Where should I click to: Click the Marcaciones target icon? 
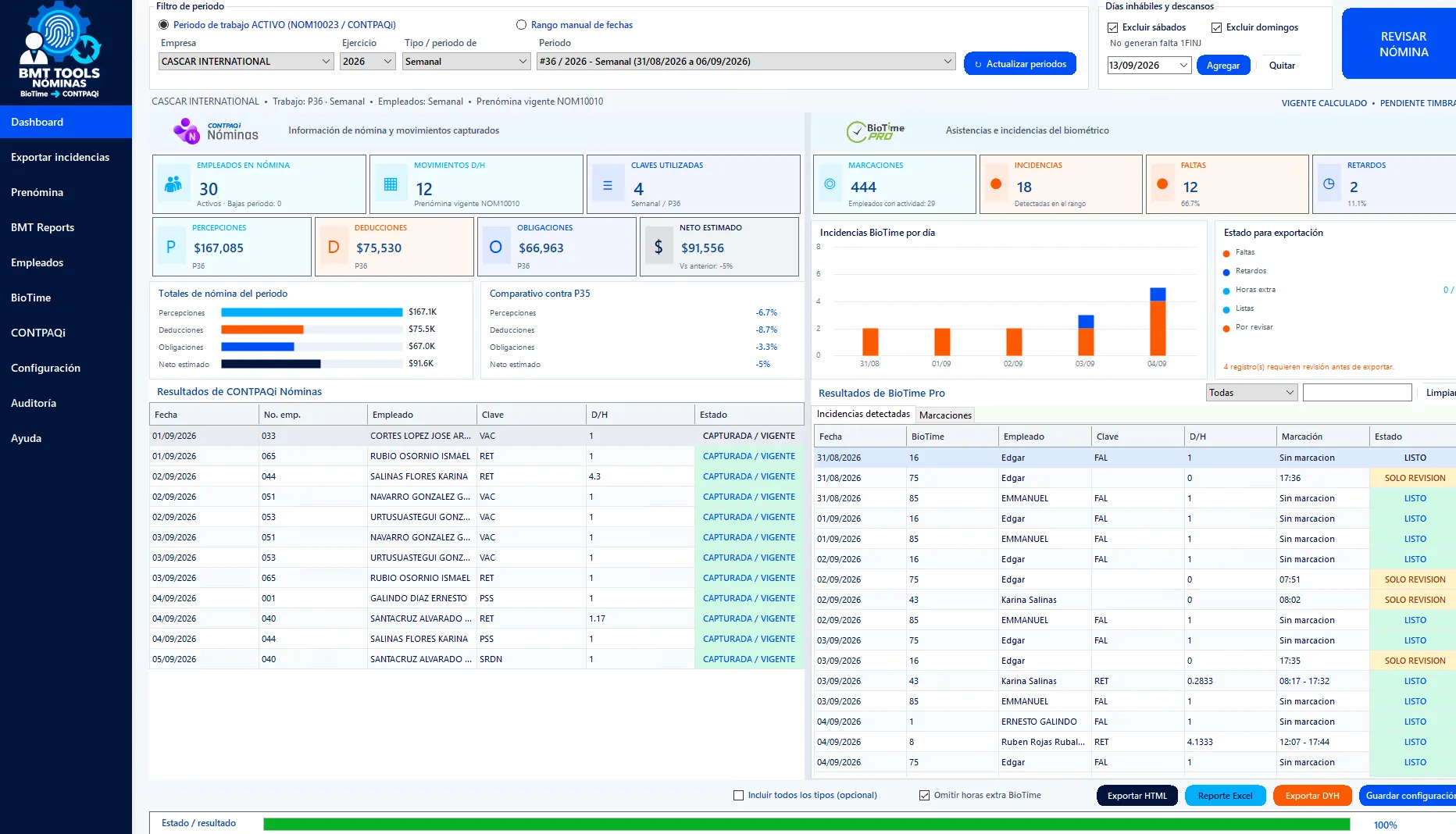(830, 184)
